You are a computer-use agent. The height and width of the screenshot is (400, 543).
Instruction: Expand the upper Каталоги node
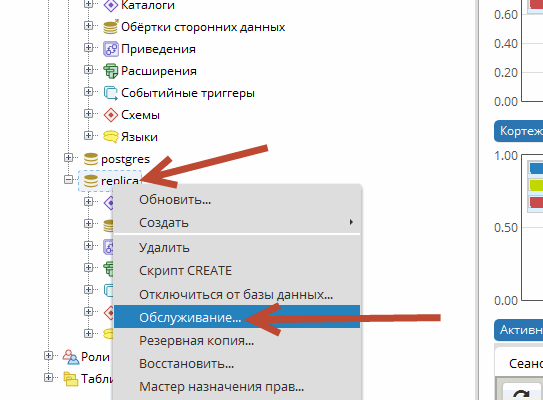pyautogui.click(x=89, y=4)
